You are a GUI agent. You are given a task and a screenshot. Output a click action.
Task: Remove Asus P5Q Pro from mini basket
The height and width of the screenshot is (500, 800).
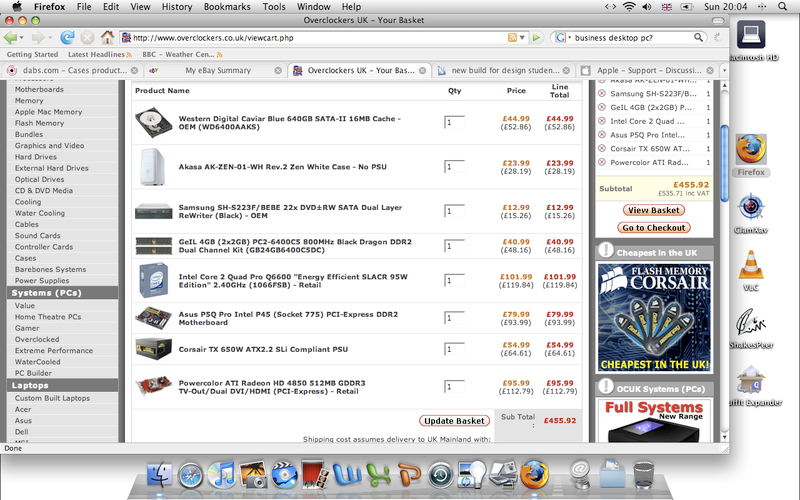pyautogui.click(x=602, y=135)
